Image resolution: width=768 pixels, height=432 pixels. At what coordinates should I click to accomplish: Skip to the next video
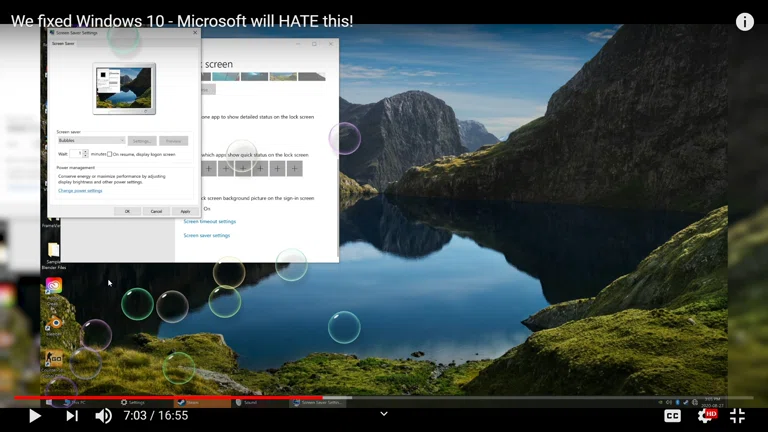[x=72, y=415]
